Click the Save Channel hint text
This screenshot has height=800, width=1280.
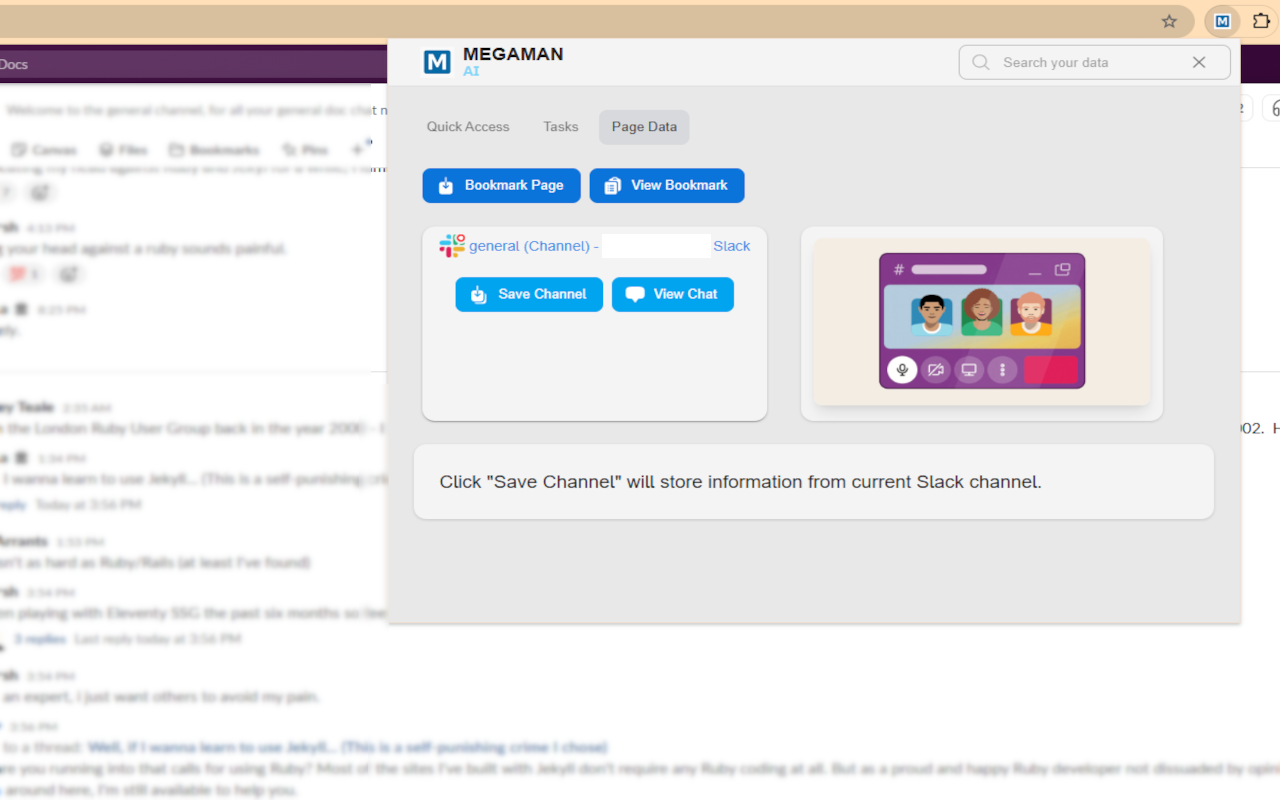(x=740, y=482)
